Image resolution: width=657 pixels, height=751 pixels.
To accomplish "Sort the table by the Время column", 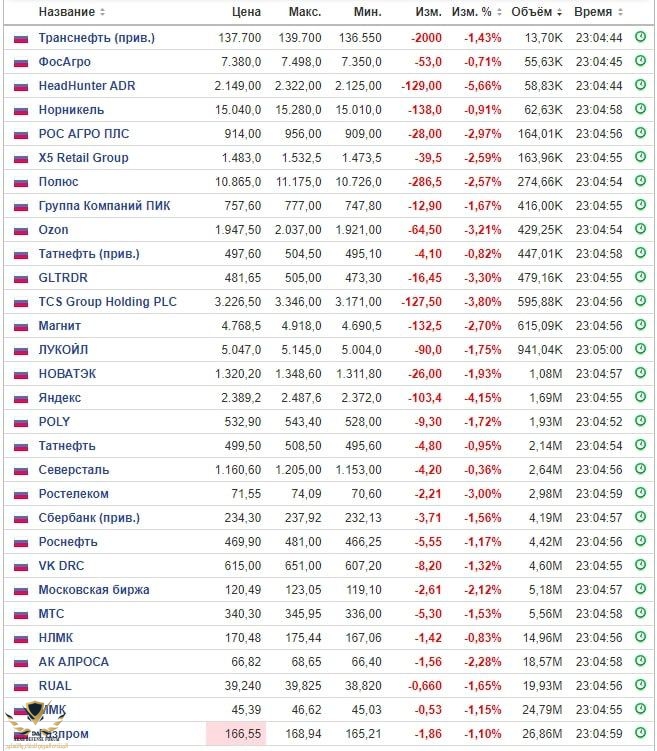I will pyautogui.click(x=597, y=12).
